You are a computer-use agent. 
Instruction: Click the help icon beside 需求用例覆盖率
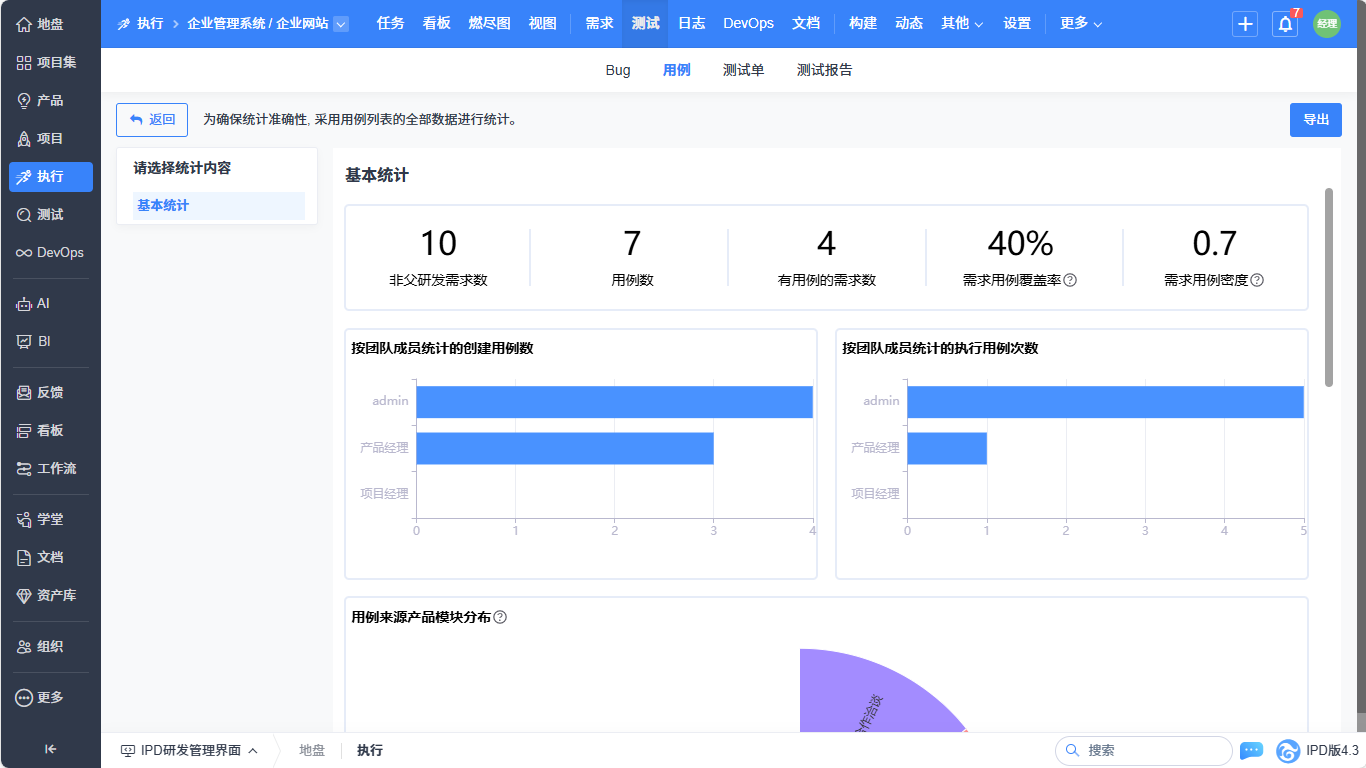[1070, 280]
